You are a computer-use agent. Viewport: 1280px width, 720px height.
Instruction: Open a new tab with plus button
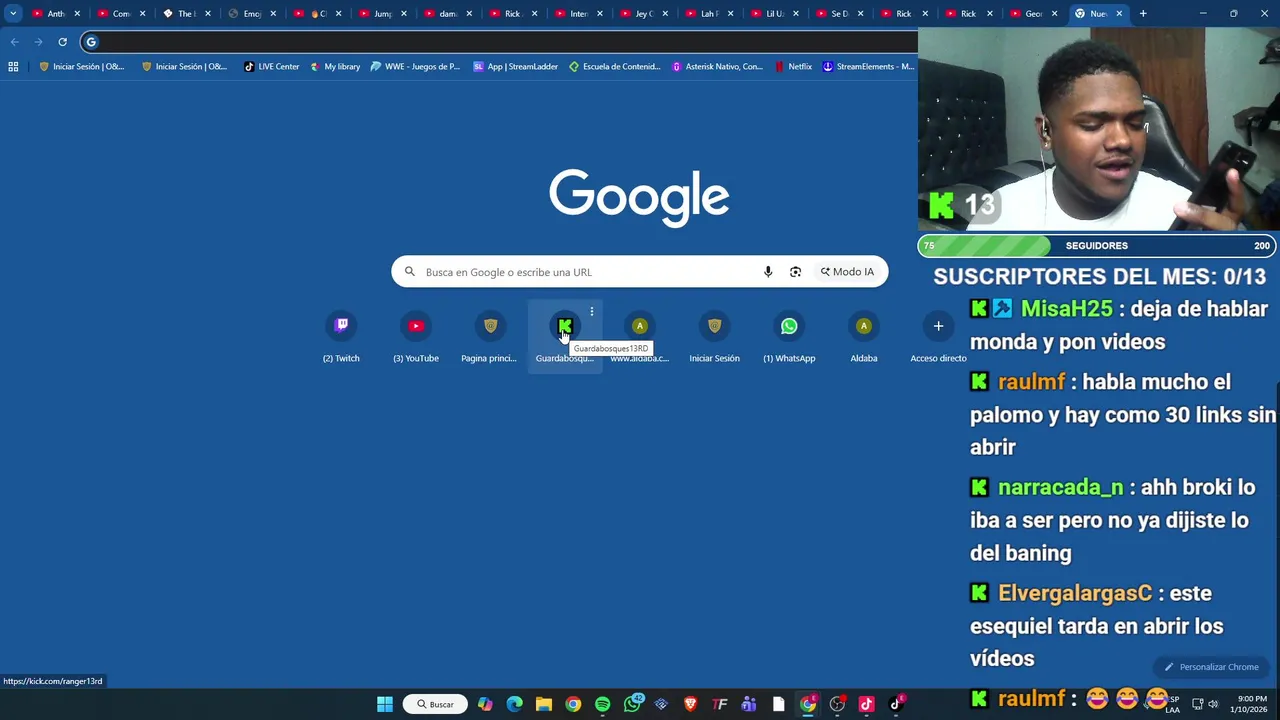[x=1142, y=13]
